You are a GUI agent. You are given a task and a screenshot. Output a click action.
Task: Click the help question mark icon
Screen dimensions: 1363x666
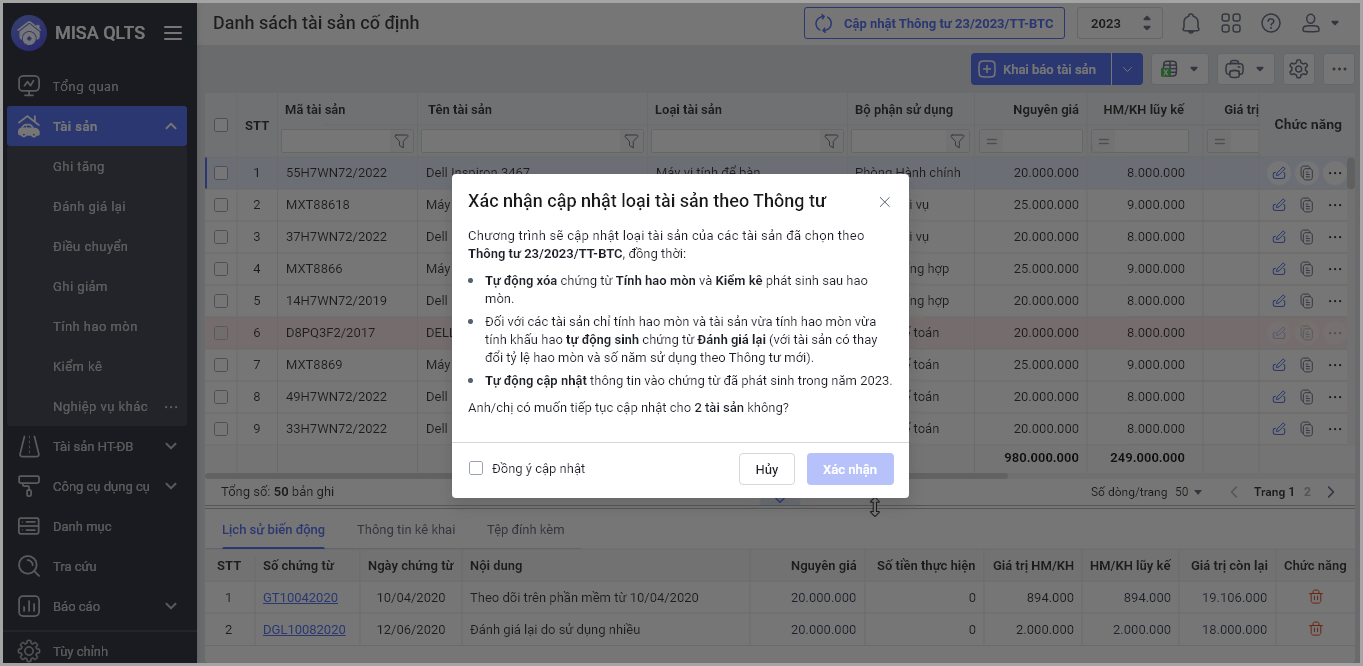[1271, 23]
